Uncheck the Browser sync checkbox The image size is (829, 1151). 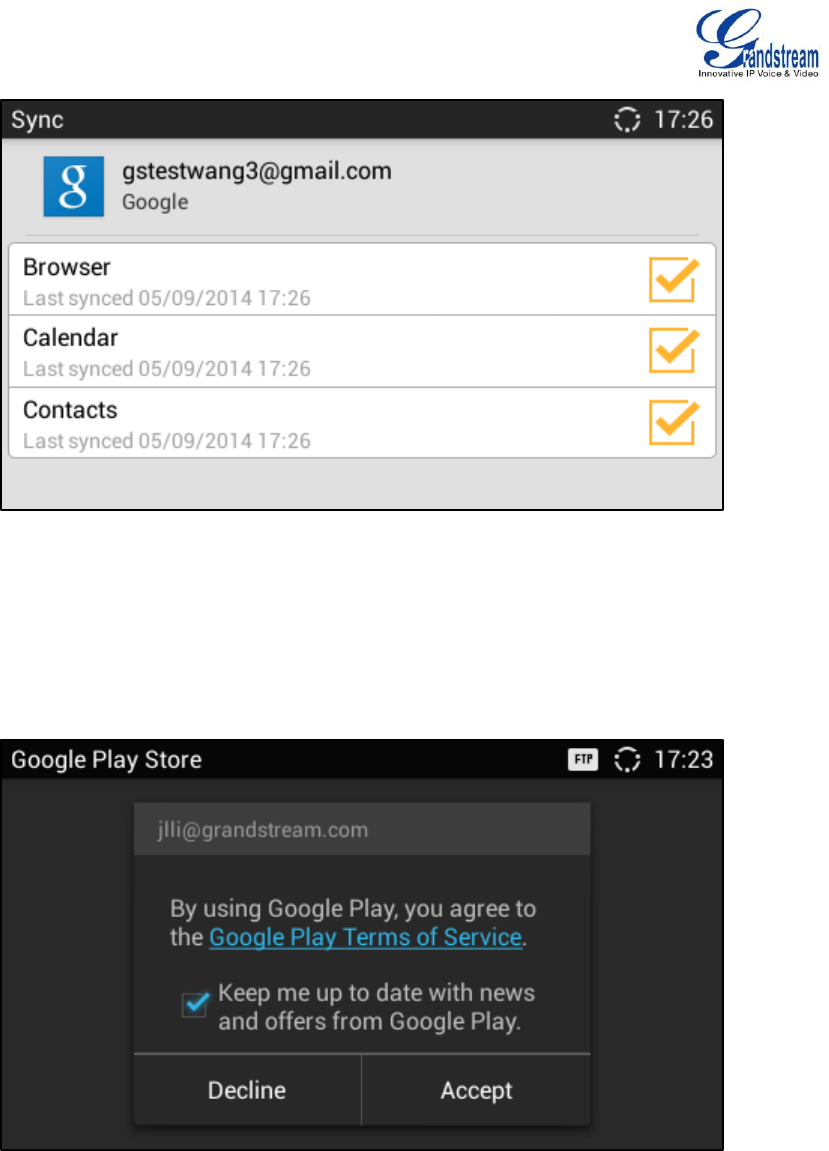coord(673,279)
